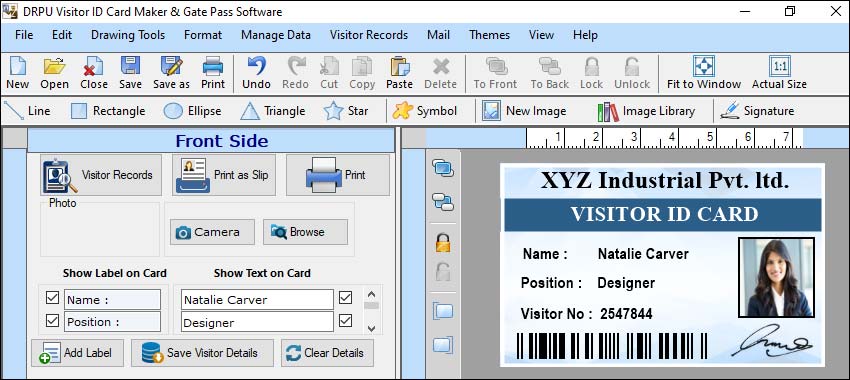Click the Position label input field

tap(112, 321)
